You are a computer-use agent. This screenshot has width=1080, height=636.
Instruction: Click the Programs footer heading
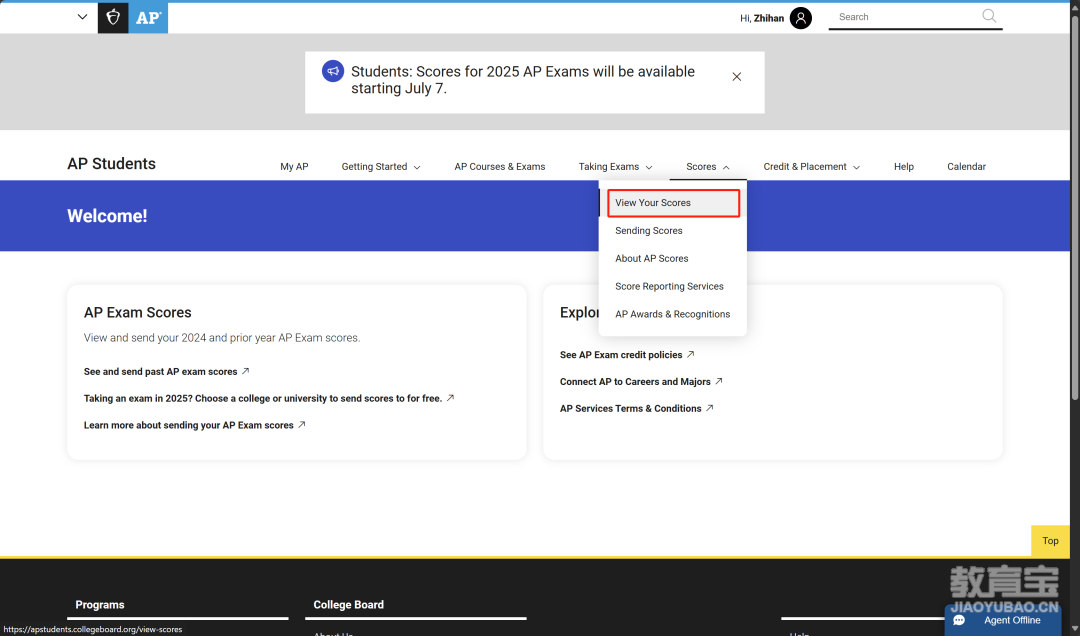tap(100, 605)
